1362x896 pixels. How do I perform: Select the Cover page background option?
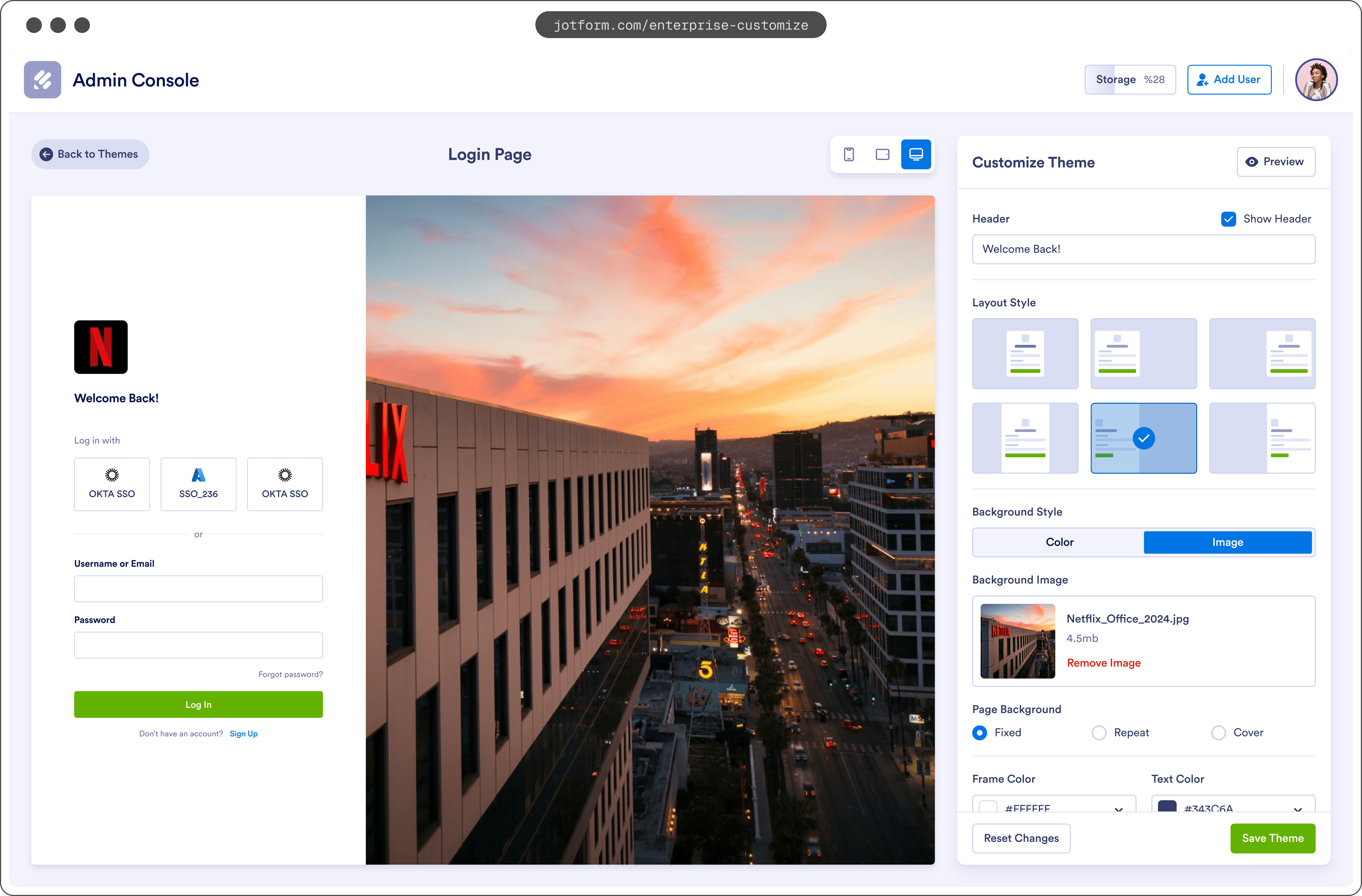1218,732
